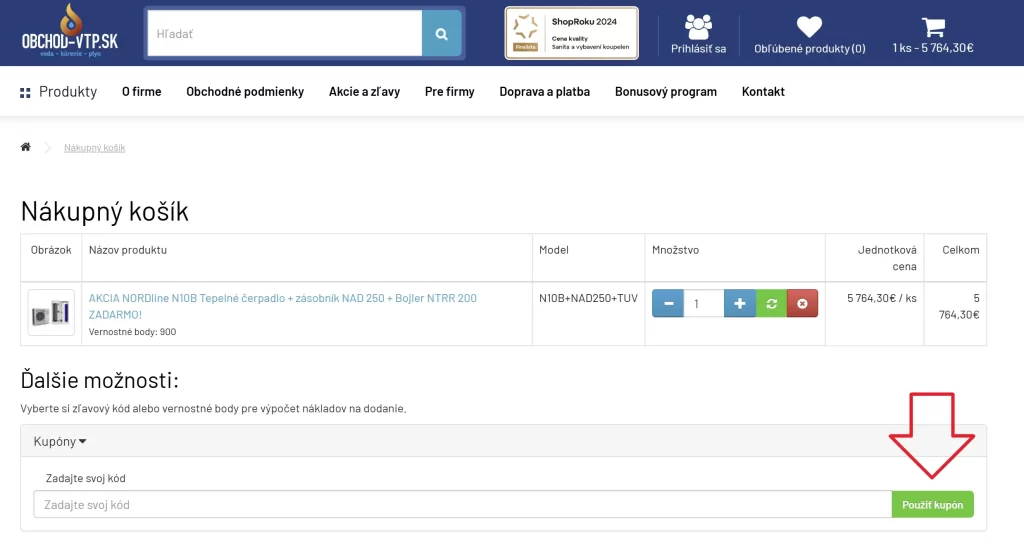Go to Doprava a platba page

point(544,92)
